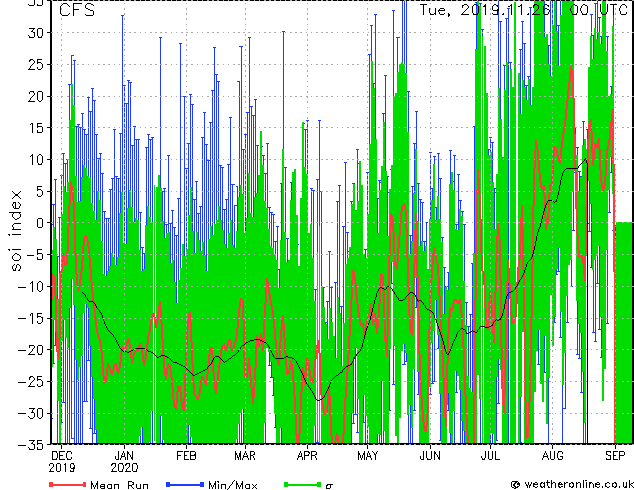Click the y-axis value -30
This screenshot has height=490, width=634.
pos(32,413)
